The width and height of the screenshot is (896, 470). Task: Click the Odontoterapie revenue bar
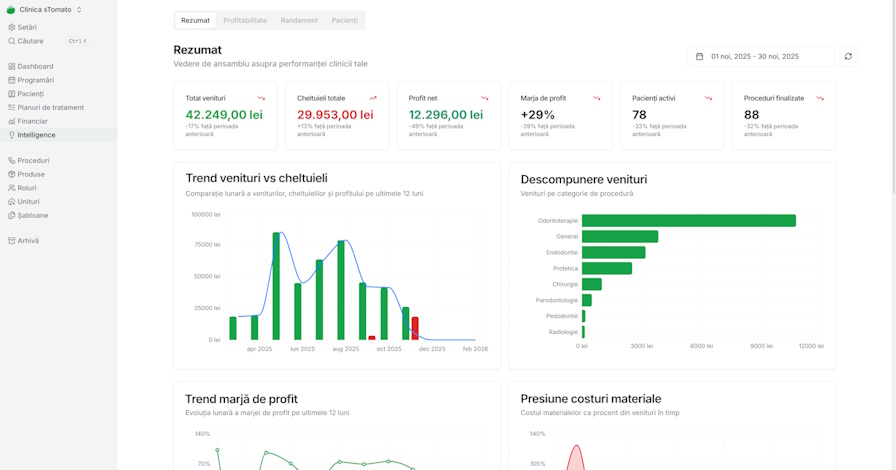point(688,221)
